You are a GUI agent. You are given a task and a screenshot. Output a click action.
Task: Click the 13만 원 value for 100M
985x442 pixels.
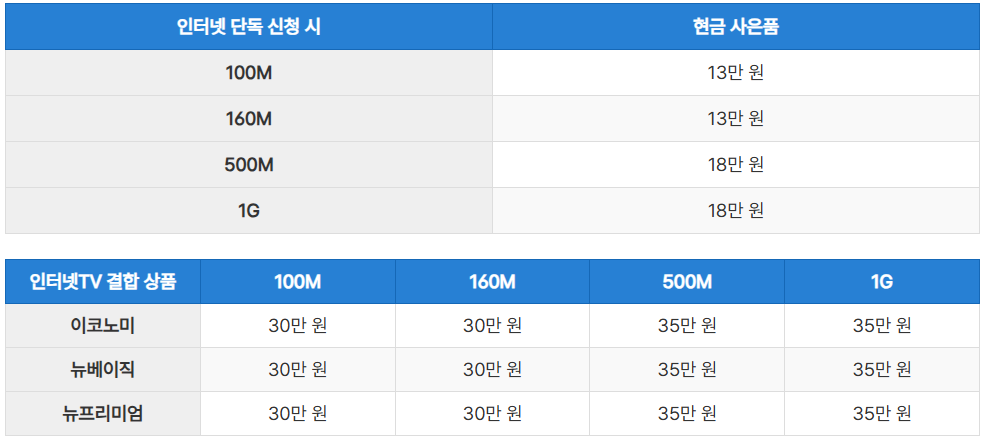pos(736,73)
